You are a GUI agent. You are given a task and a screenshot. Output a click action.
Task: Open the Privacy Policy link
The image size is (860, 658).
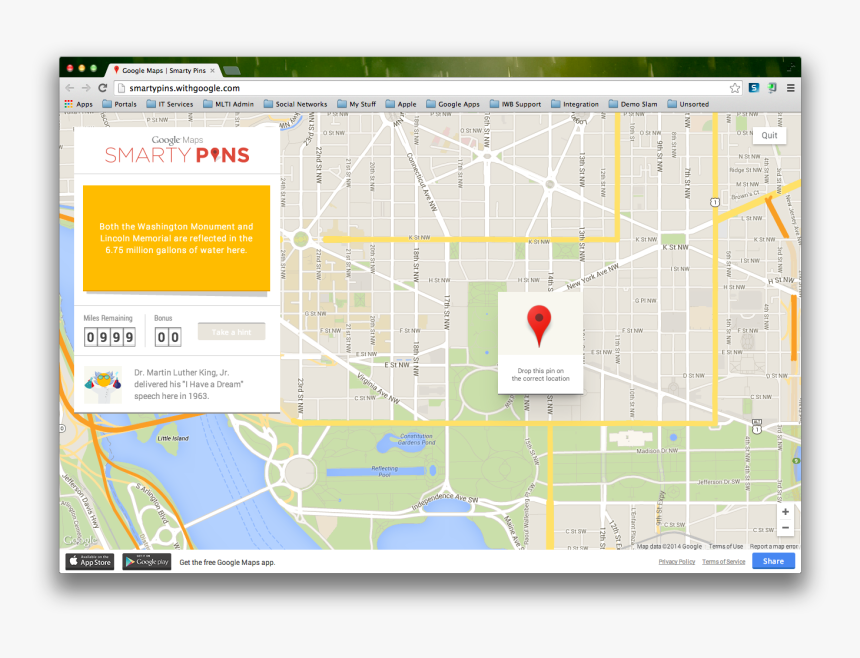pyautogui.click(x=676, y=561)
